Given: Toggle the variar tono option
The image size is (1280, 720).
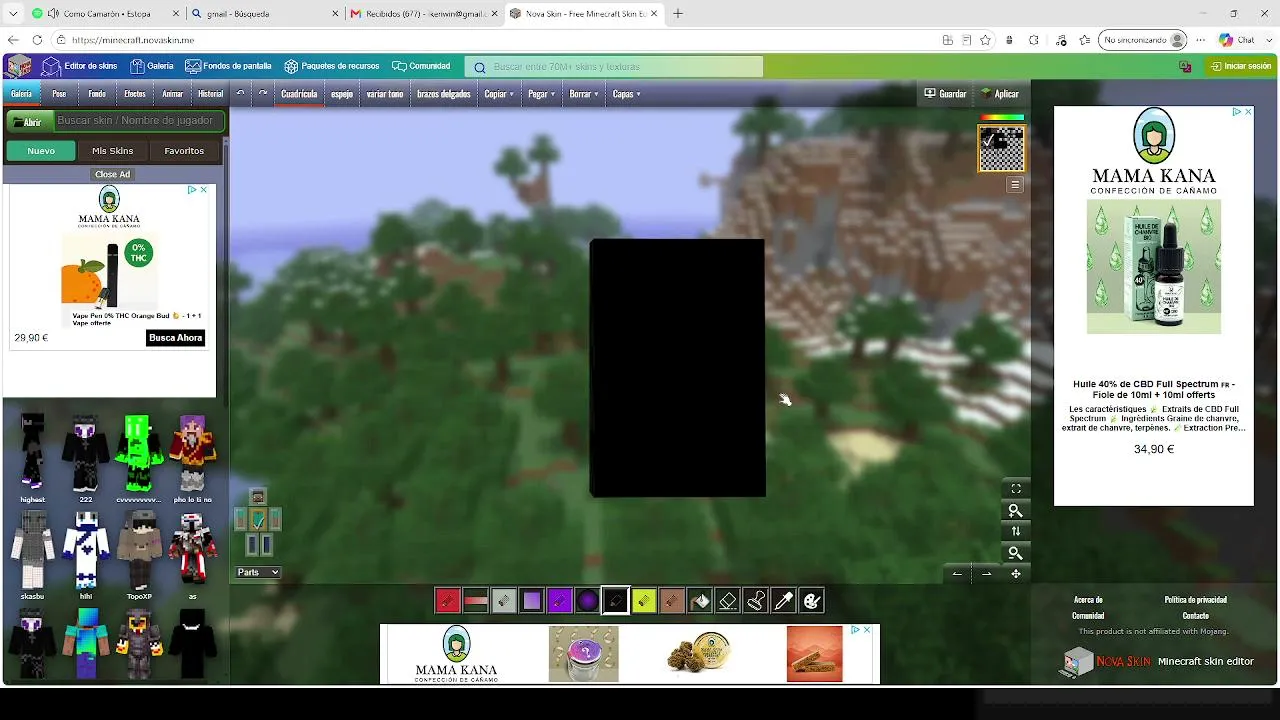Looking at the screenshot, I should 385,94.
